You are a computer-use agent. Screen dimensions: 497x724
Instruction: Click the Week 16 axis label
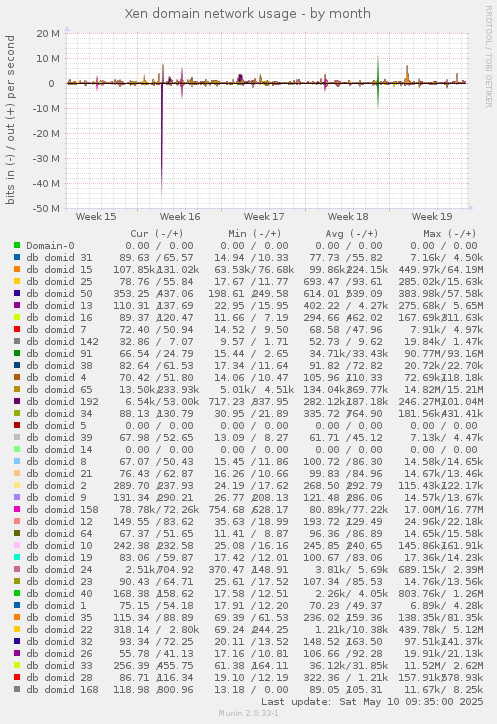[180, 217]
